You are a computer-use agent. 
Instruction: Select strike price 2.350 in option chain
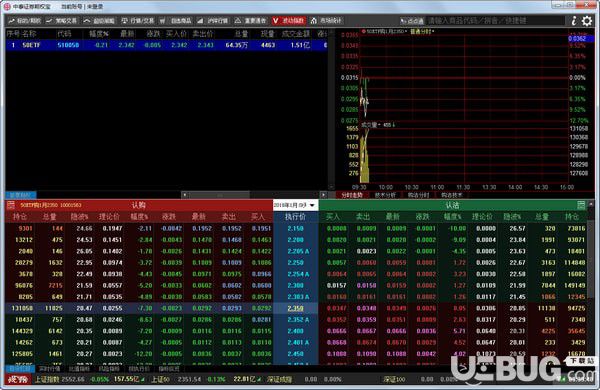[x=295, y=308]
